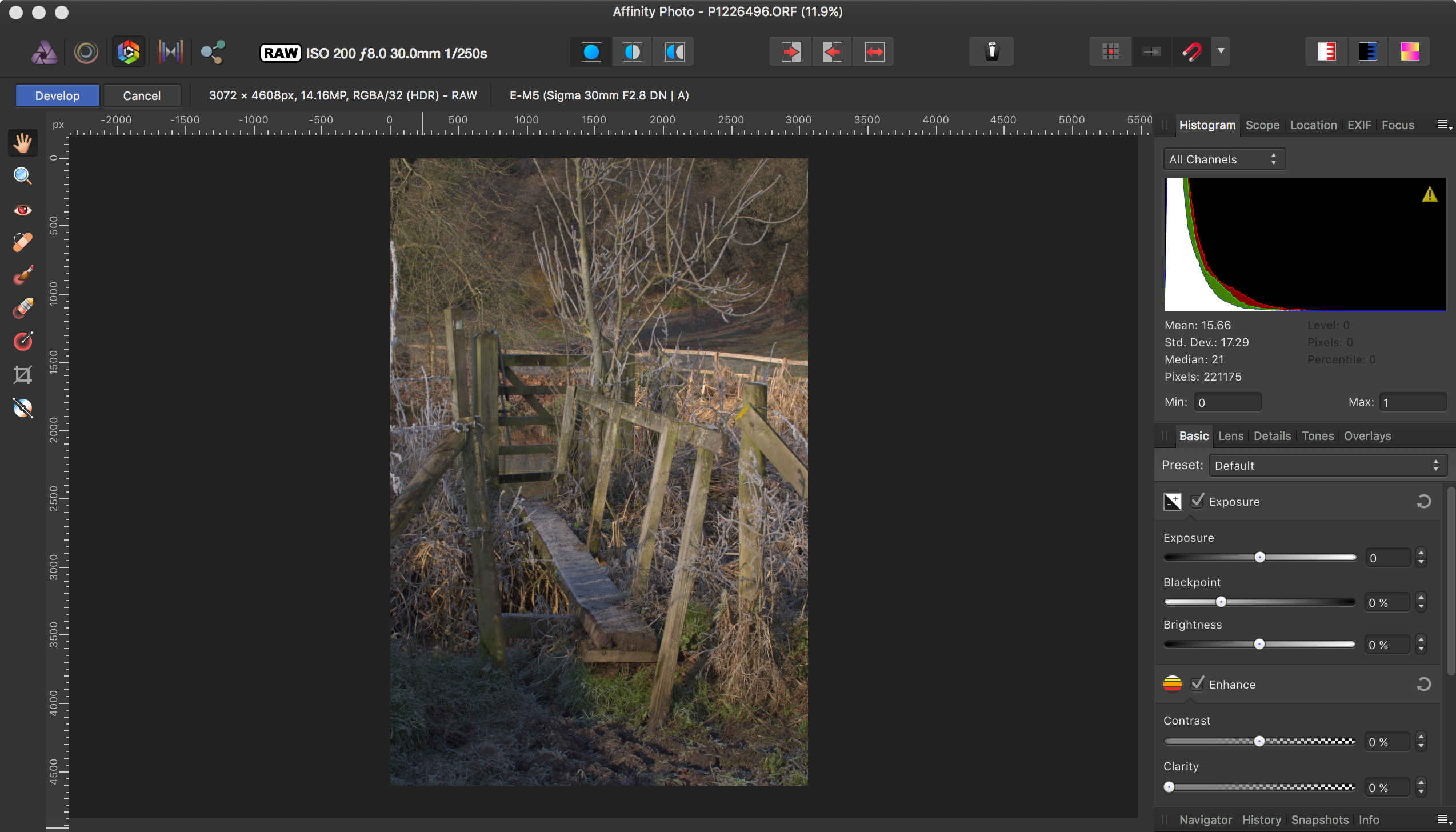This screenshot has height=832, width=1456.
Task: Select the White Balance tool
Action: coord(22,408)
